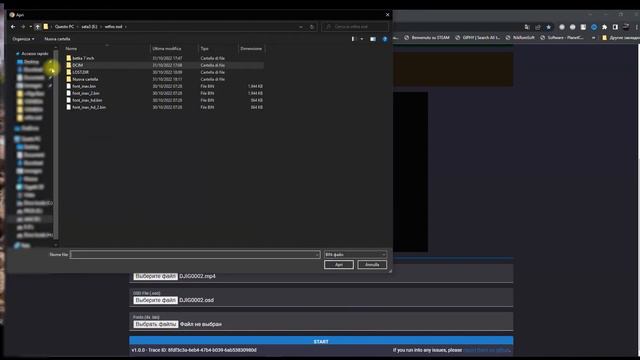Click the choose file button beside DJIG0002.mp4
The image size is (640, 360).
(x=155, y=276)
